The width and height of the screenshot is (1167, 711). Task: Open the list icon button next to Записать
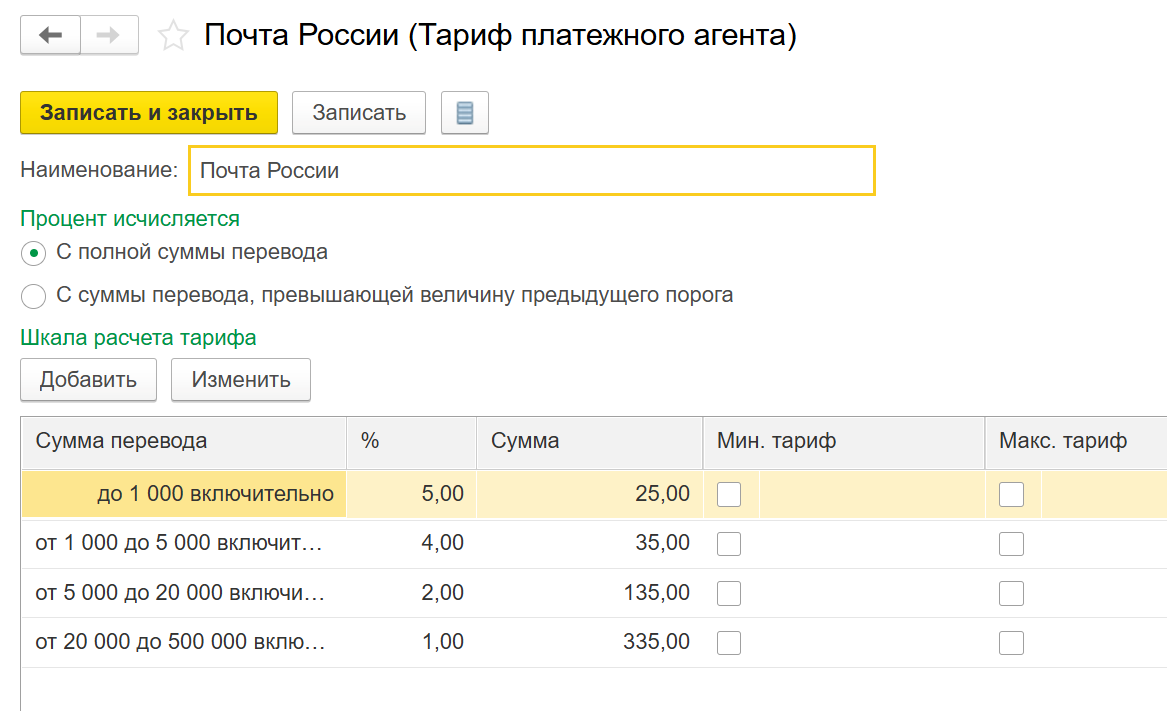pos(464,112)
